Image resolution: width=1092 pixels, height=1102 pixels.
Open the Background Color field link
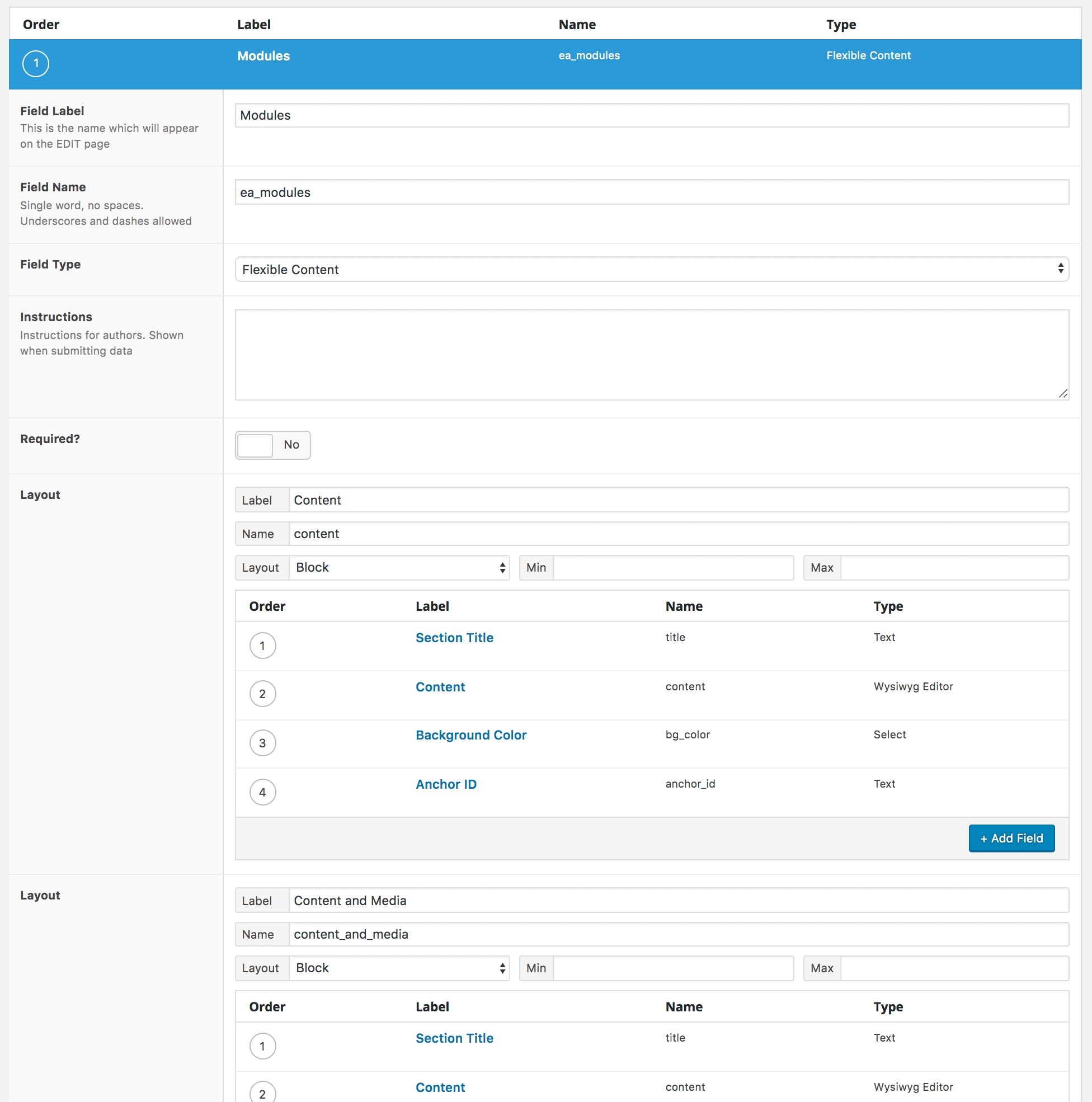click(470, 735)
